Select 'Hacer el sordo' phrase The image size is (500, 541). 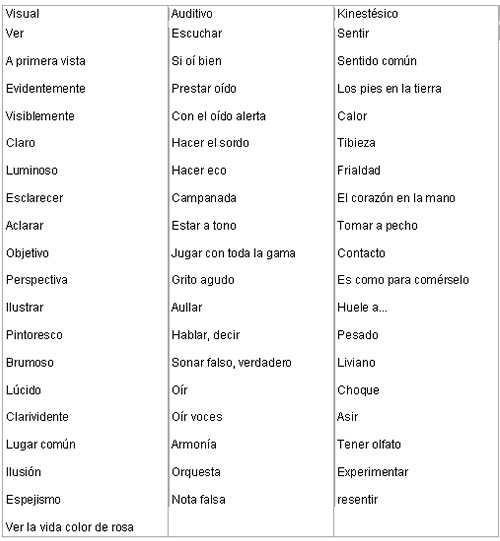pos(210,143)
